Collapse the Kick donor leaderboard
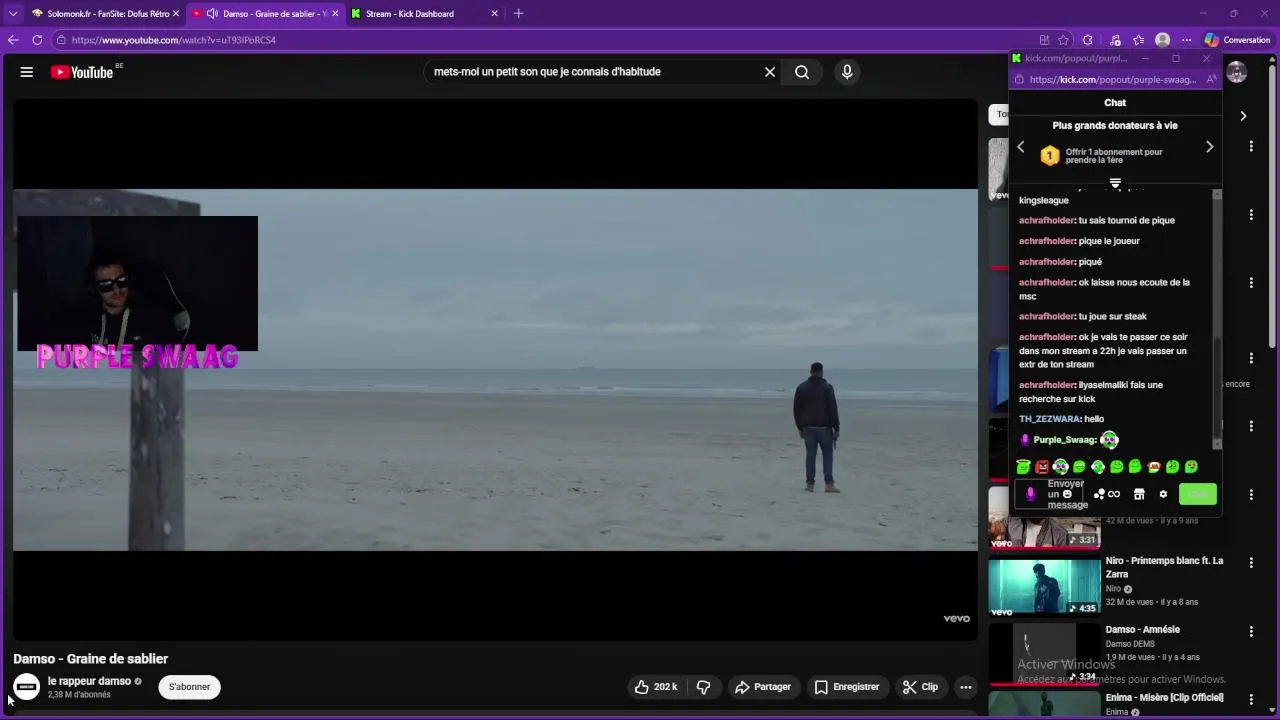The height and width of the screenshot is (720, 1280). (1115, 183)
